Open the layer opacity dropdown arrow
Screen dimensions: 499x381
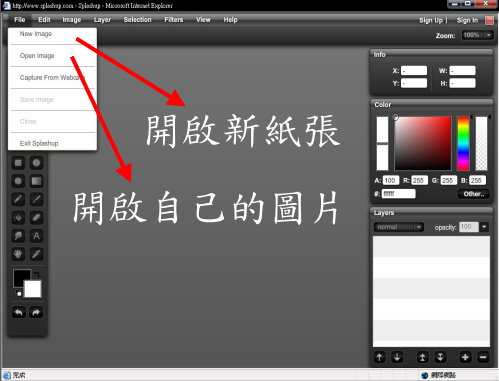484,227
